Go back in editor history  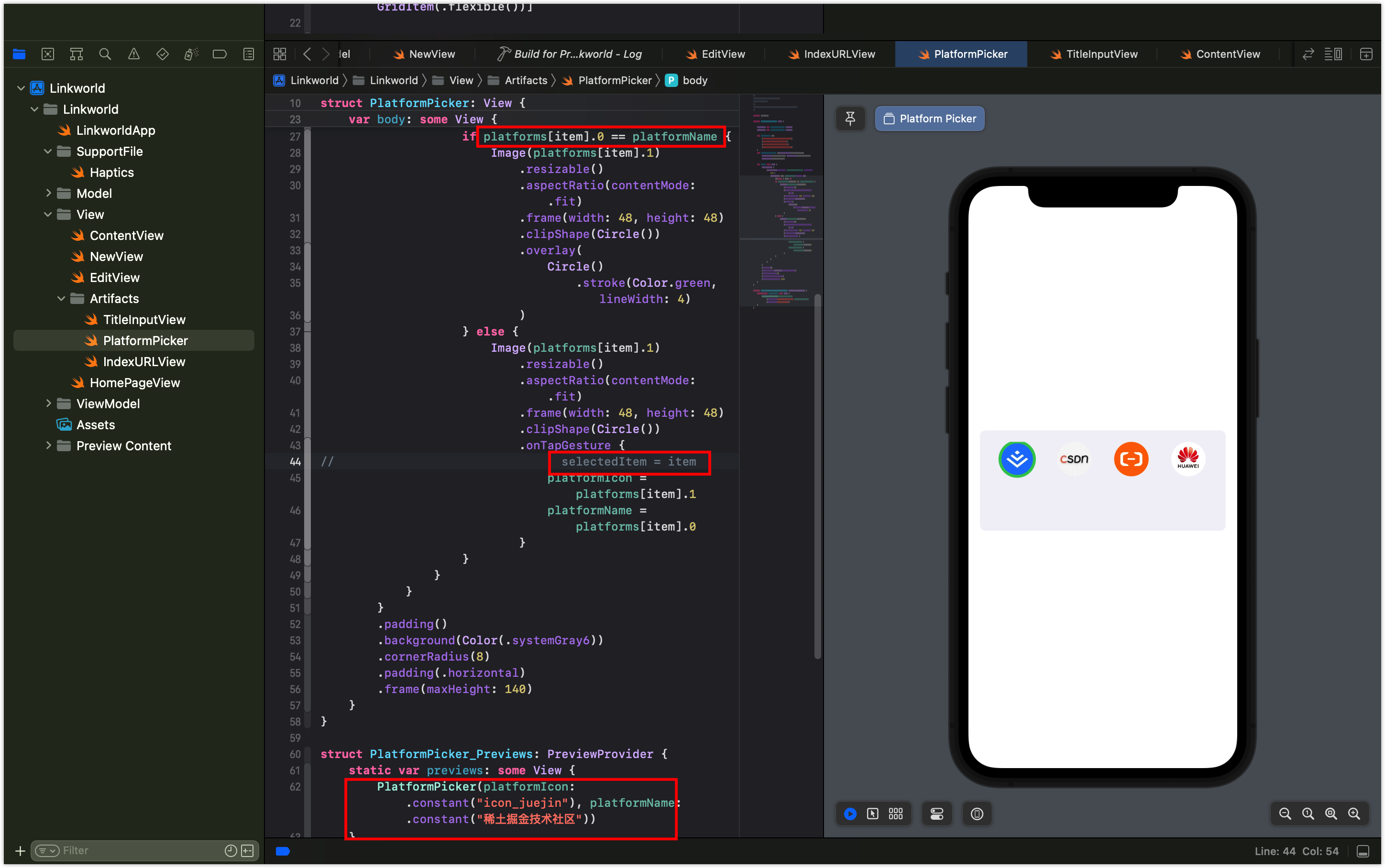307,54
